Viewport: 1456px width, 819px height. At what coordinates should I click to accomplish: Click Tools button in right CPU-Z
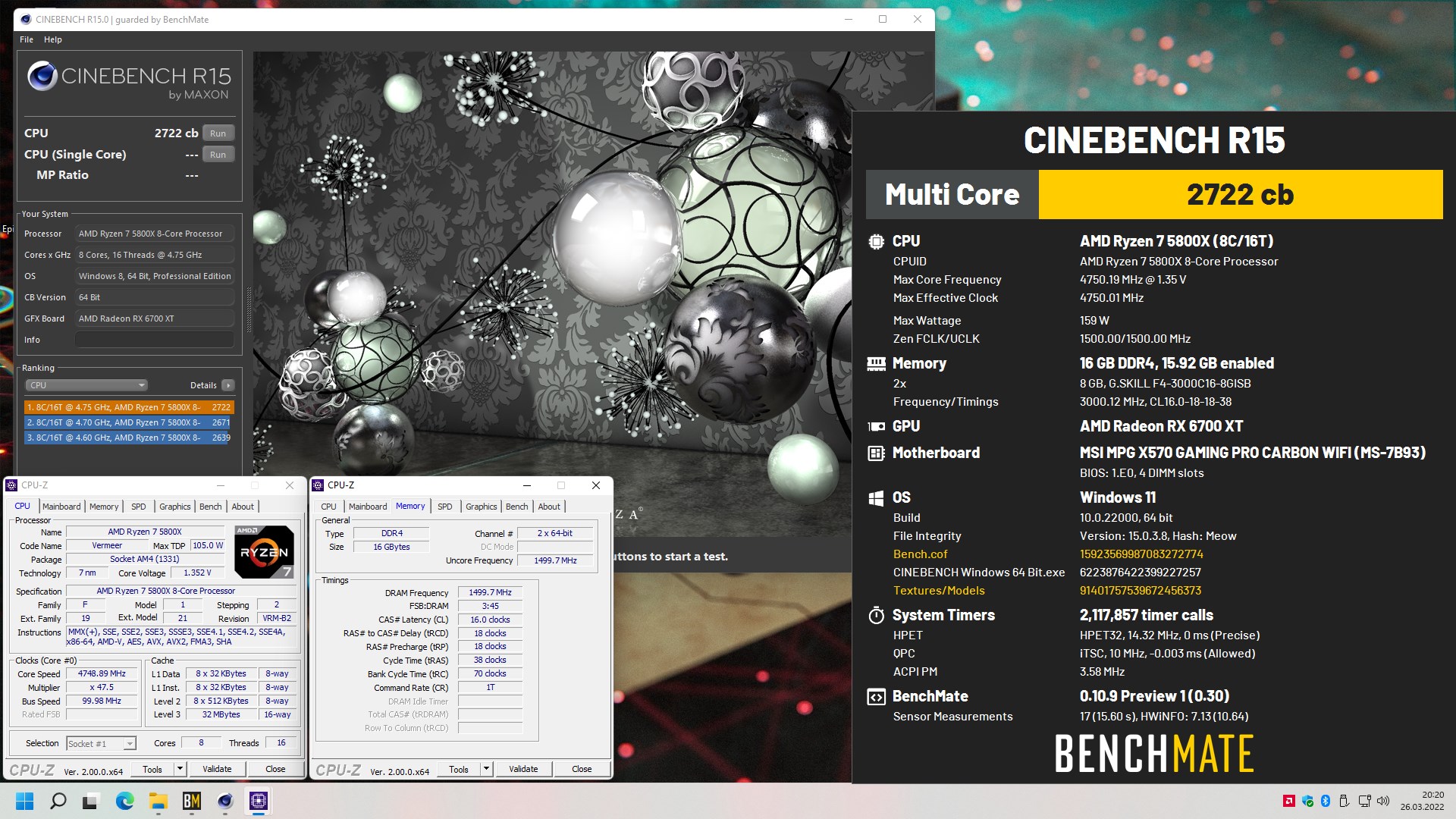click(459, 769)
